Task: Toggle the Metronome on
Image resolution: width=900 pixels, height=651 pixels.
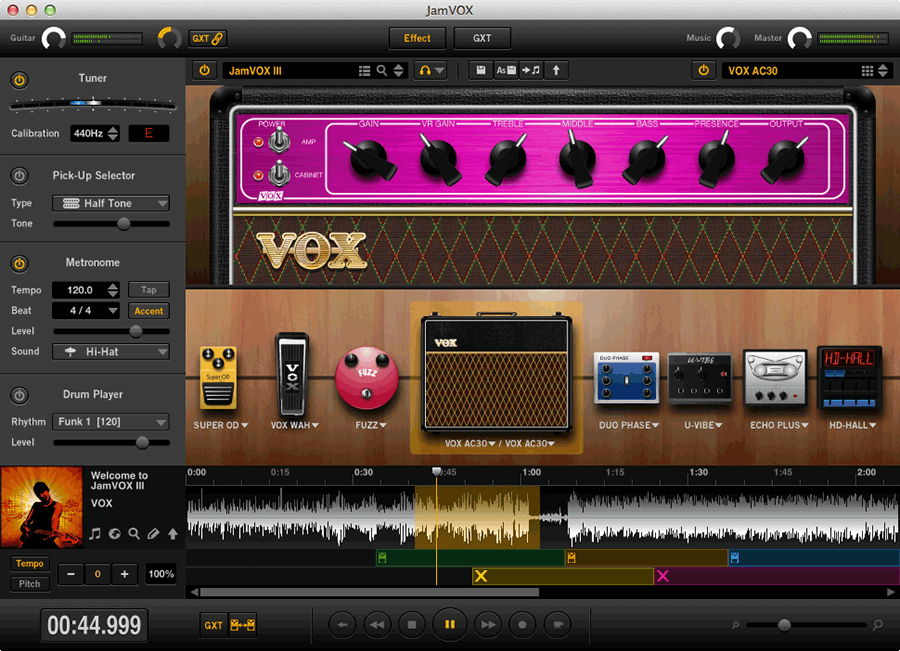Action: click(20, 262)
